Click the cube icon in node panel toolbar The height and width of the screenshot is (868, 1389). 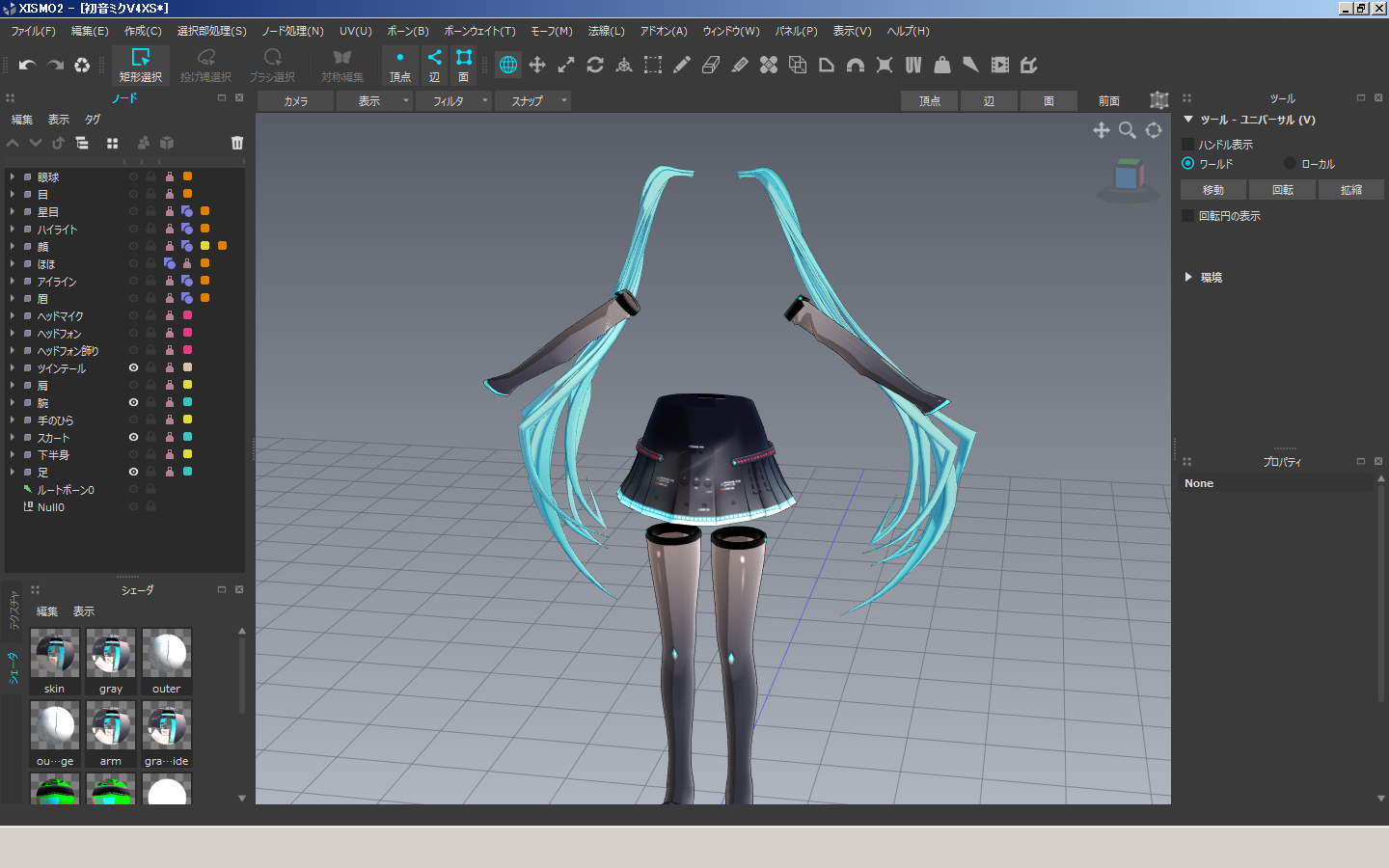point(167,143)
